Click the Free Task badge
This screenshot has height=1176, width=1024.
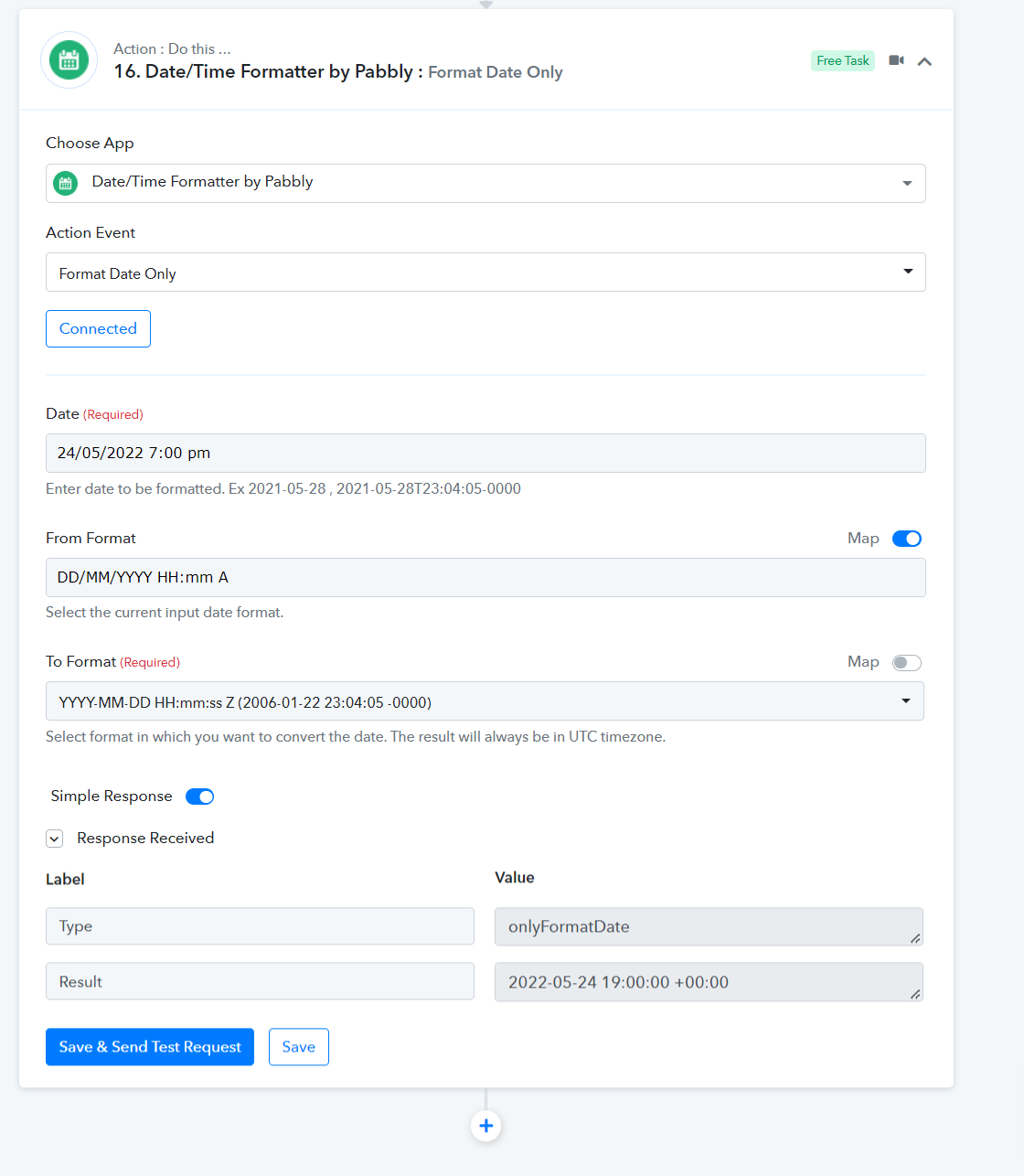pyautogui.click(x=843, y=60)
